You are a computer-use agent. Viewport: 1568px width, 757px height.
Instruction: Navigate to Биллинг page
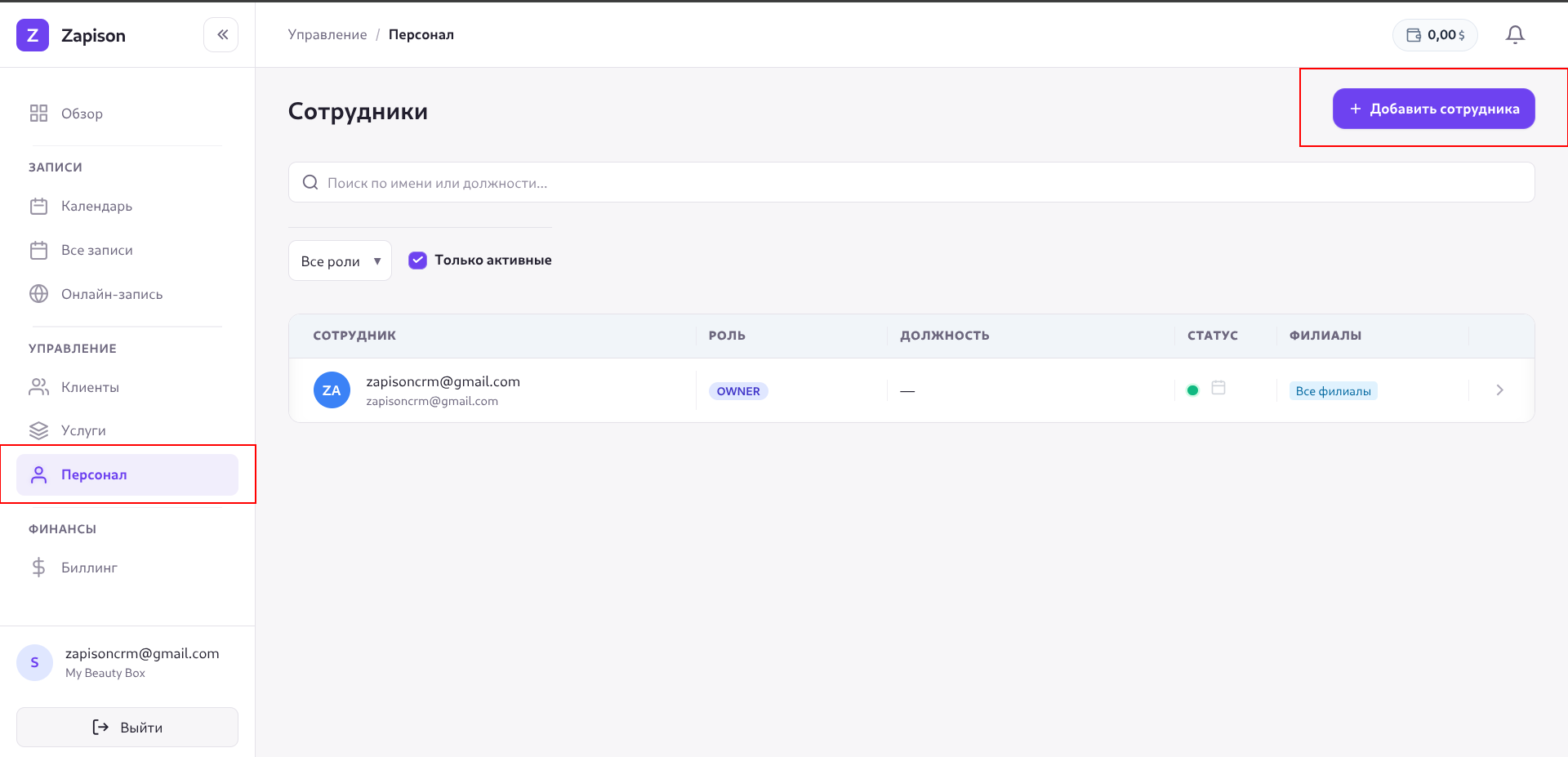89,568
